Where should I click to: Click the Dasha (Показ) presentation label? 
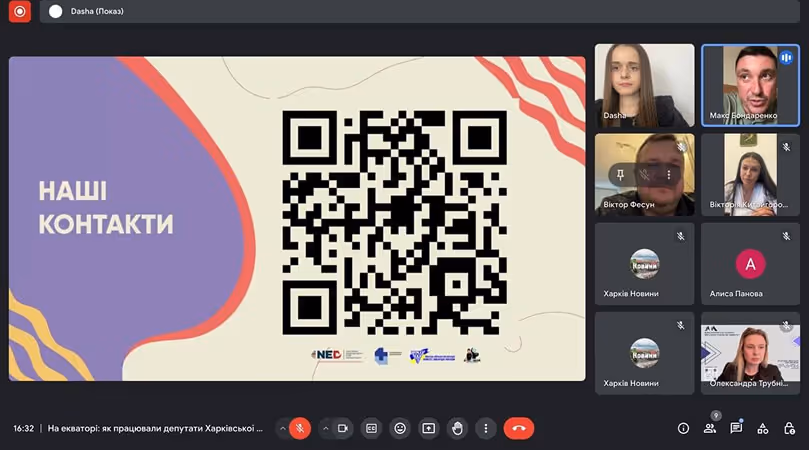(97, 11)
